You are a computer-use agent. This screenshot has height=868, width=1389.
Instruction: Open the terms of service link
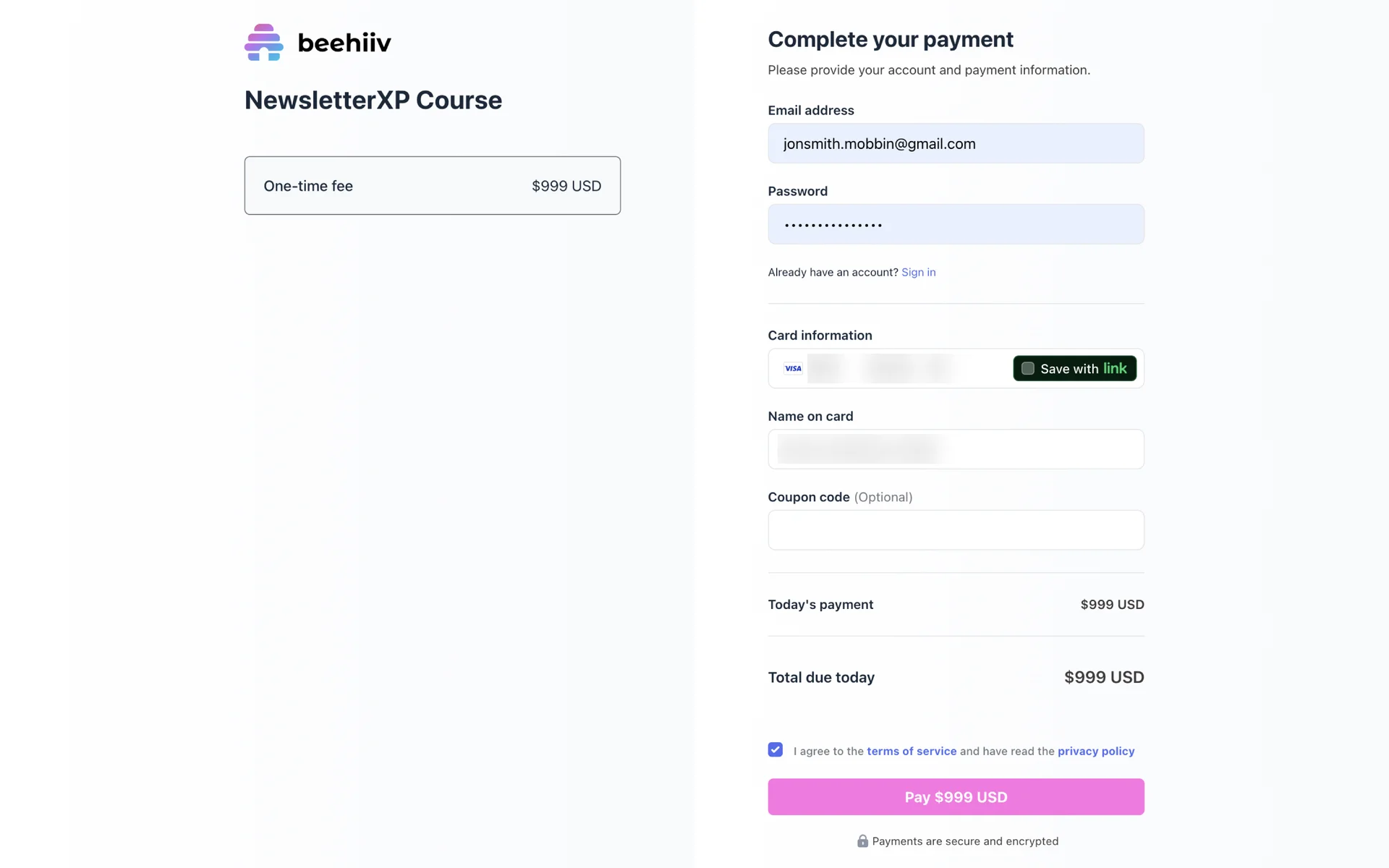click(912, 752)
